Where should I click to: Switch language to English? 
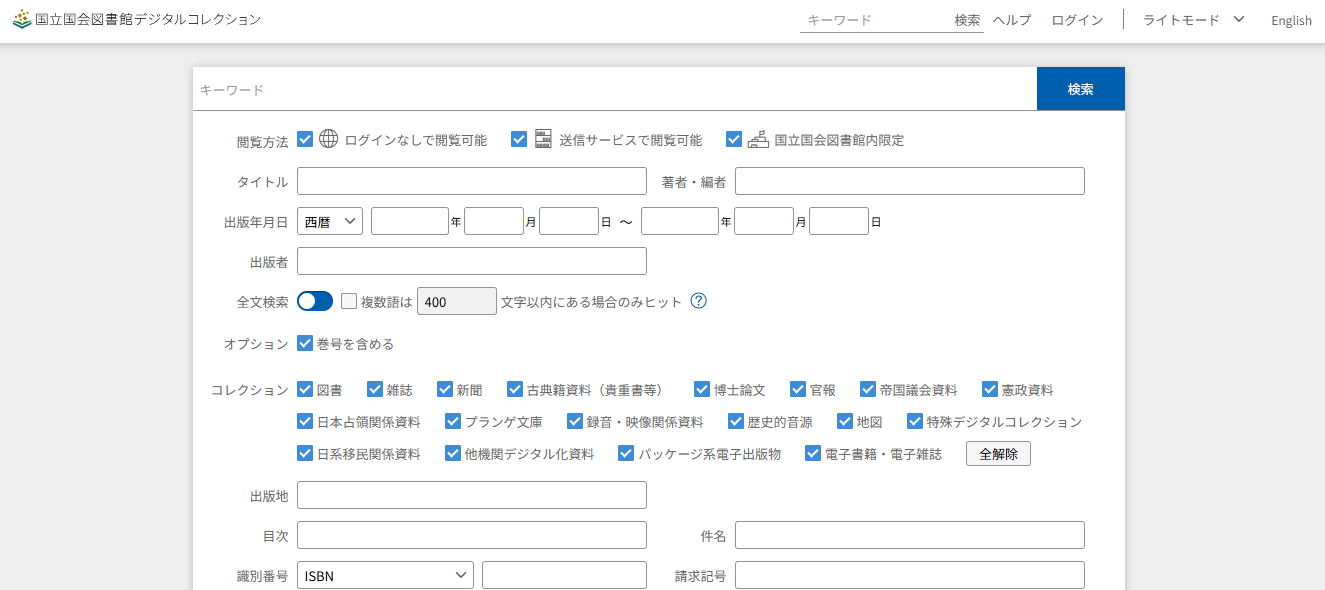[x=1291, y=20]
